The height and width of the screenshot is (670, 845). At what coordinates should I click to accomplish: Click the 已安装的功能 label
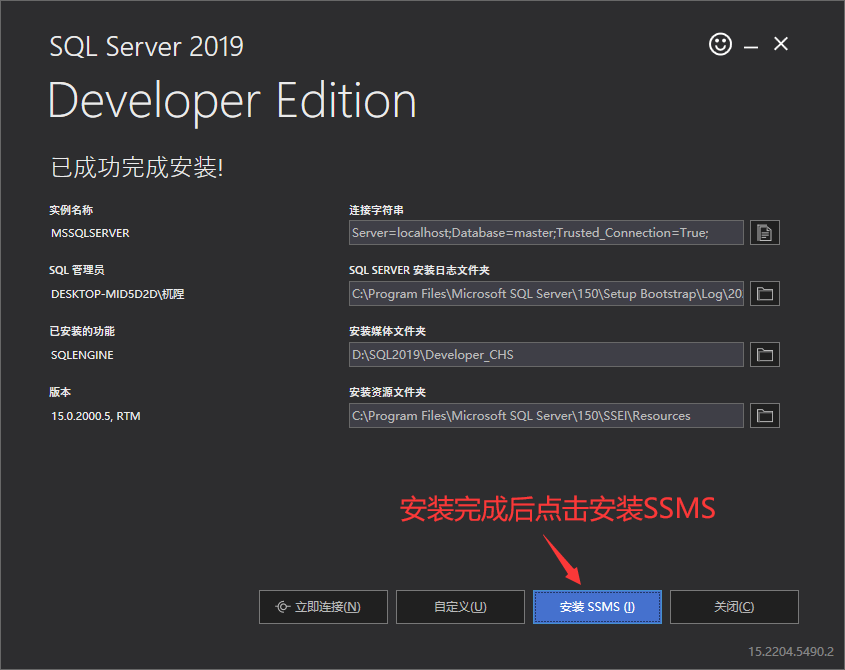82,331
